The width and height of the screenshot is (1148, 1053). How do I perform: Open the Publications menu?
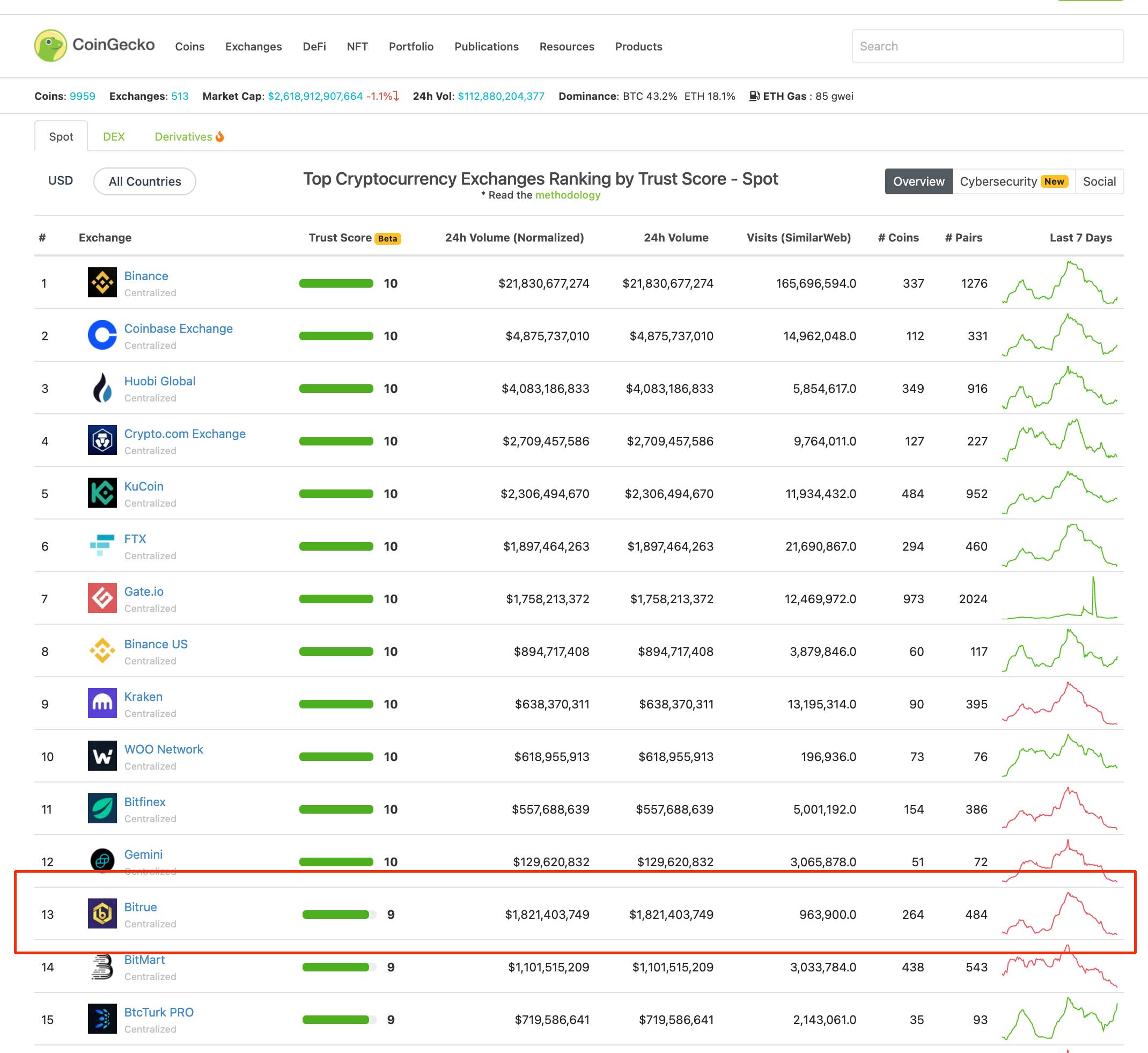click(487, 47)
